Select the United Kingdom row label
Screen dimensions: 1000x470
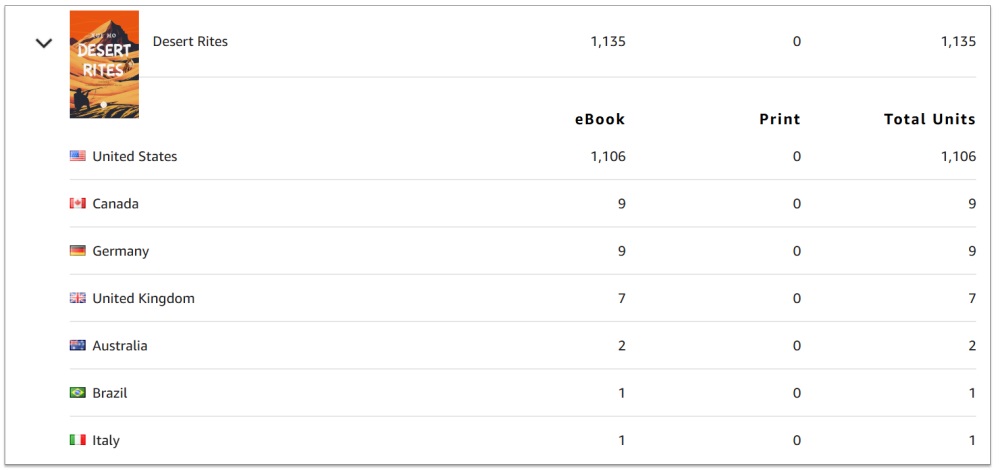point(143,298)
